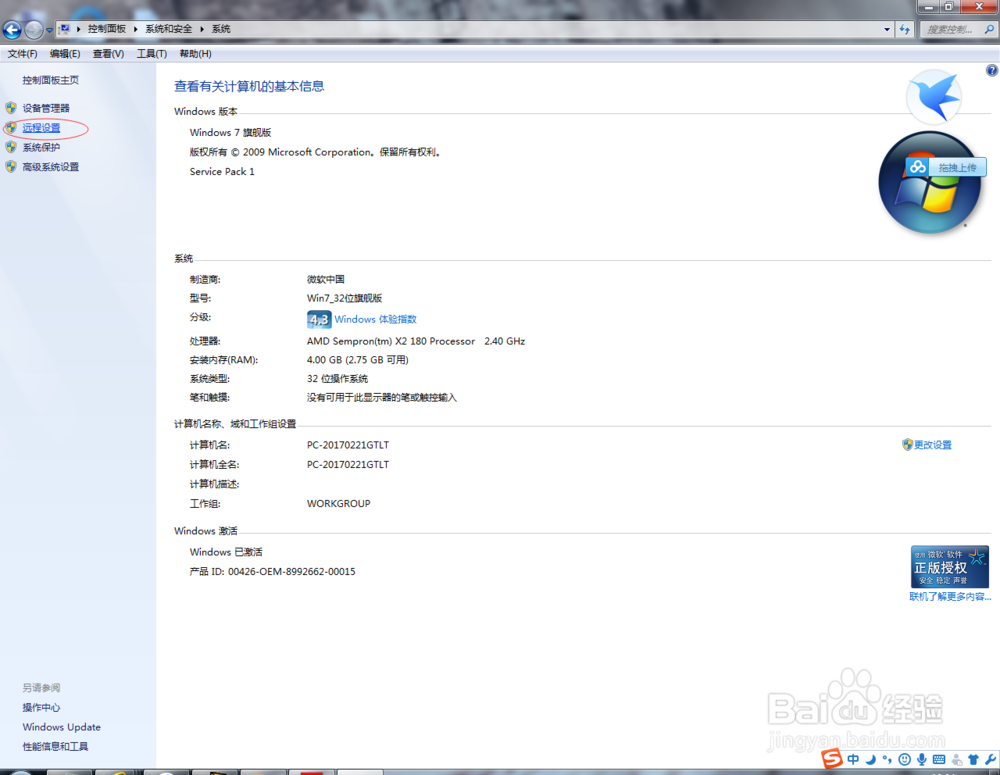Open the soft keyboard icon on IME bar
The image size is (1000, 775).
pyautogui.click(x=939, y=759)
